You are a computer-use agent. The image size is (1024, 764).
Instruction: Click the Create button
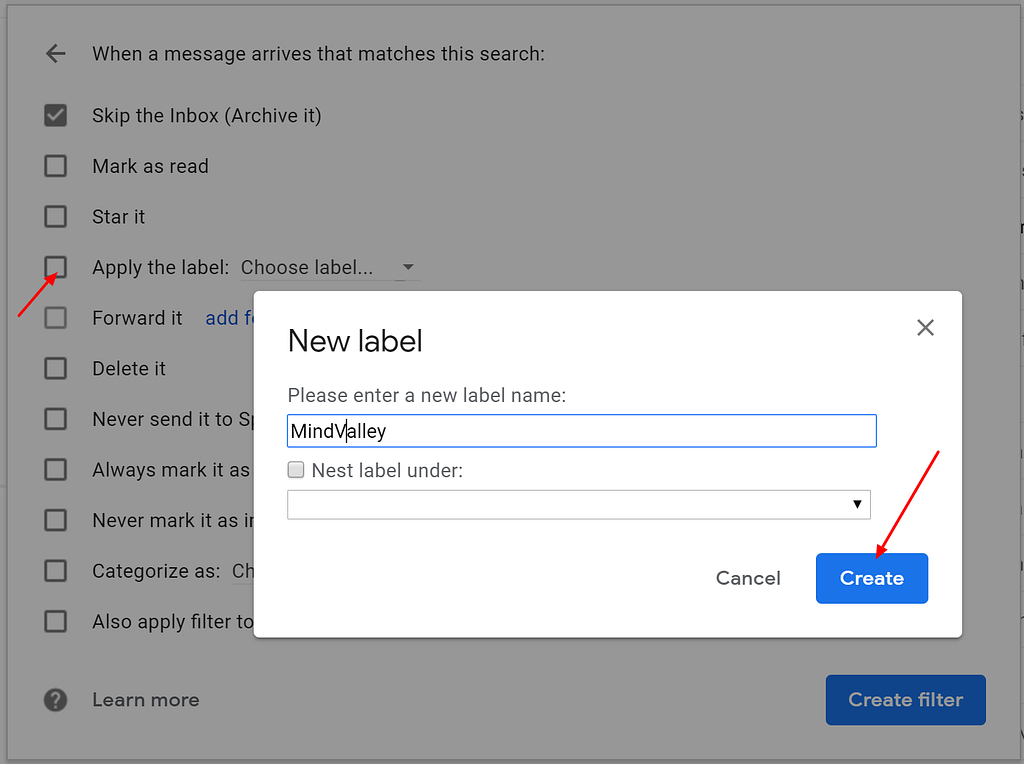[x=872, y=578]
